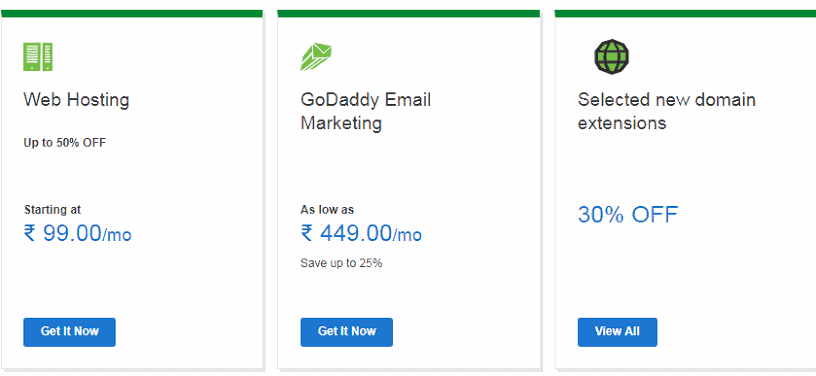Click the ₹ 449.00/mo price

361,233
